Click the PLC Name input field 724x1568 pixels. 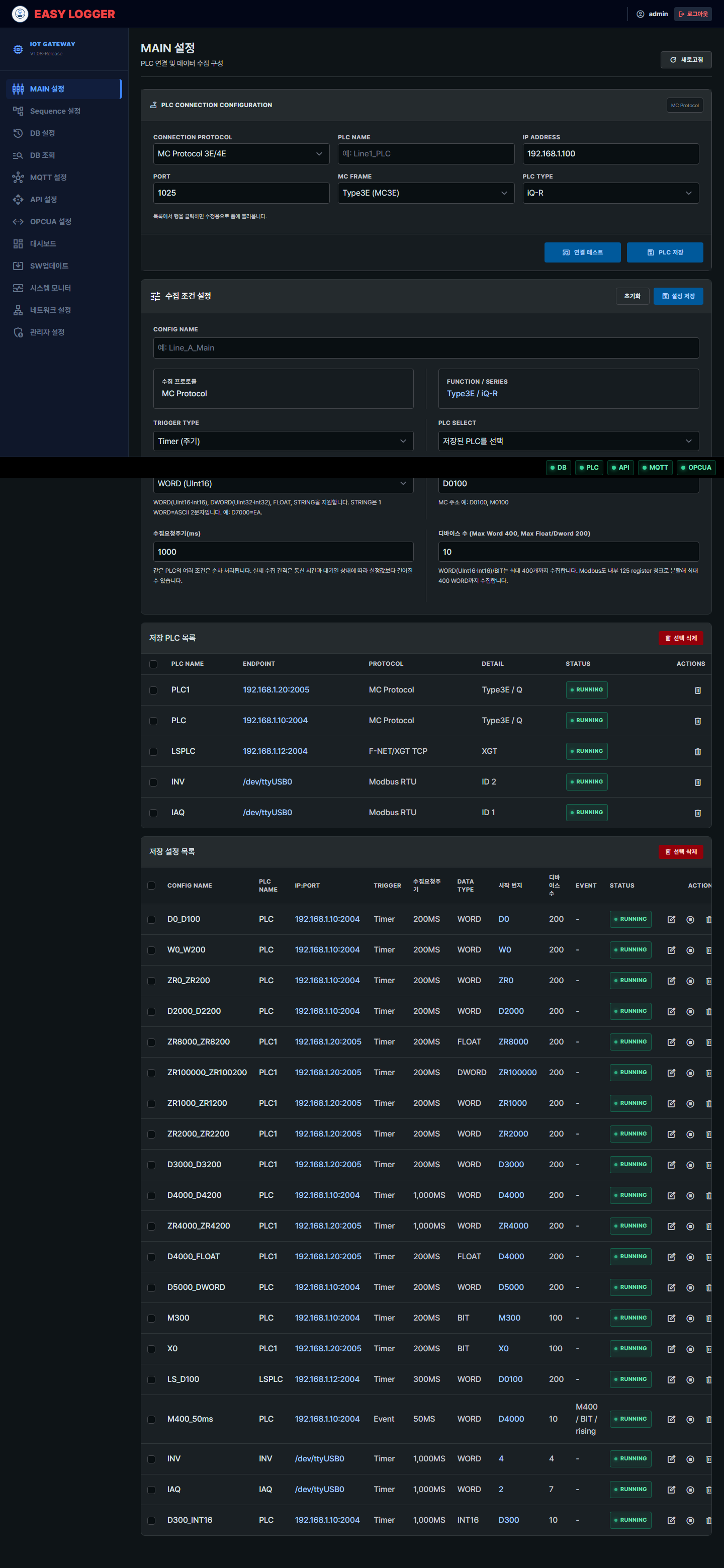426,153
